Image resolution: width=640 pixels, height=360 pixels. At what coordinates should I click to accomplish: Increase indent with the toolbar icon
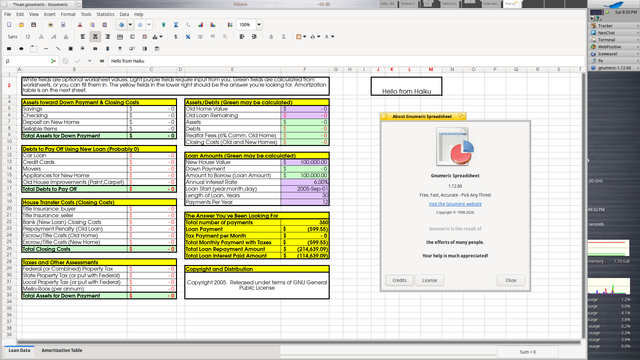[x=254, y=37]
